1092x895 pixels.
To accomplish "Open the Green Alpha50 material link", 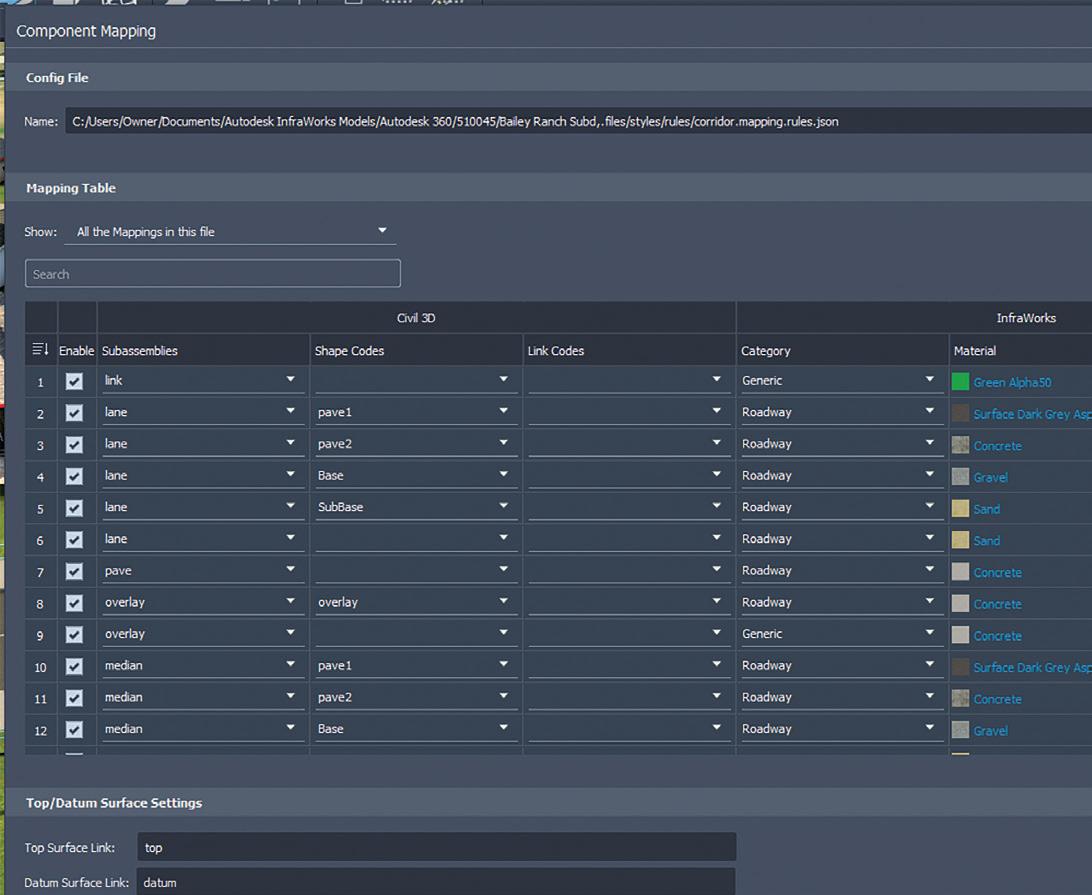I will (x=1012, y=382).
